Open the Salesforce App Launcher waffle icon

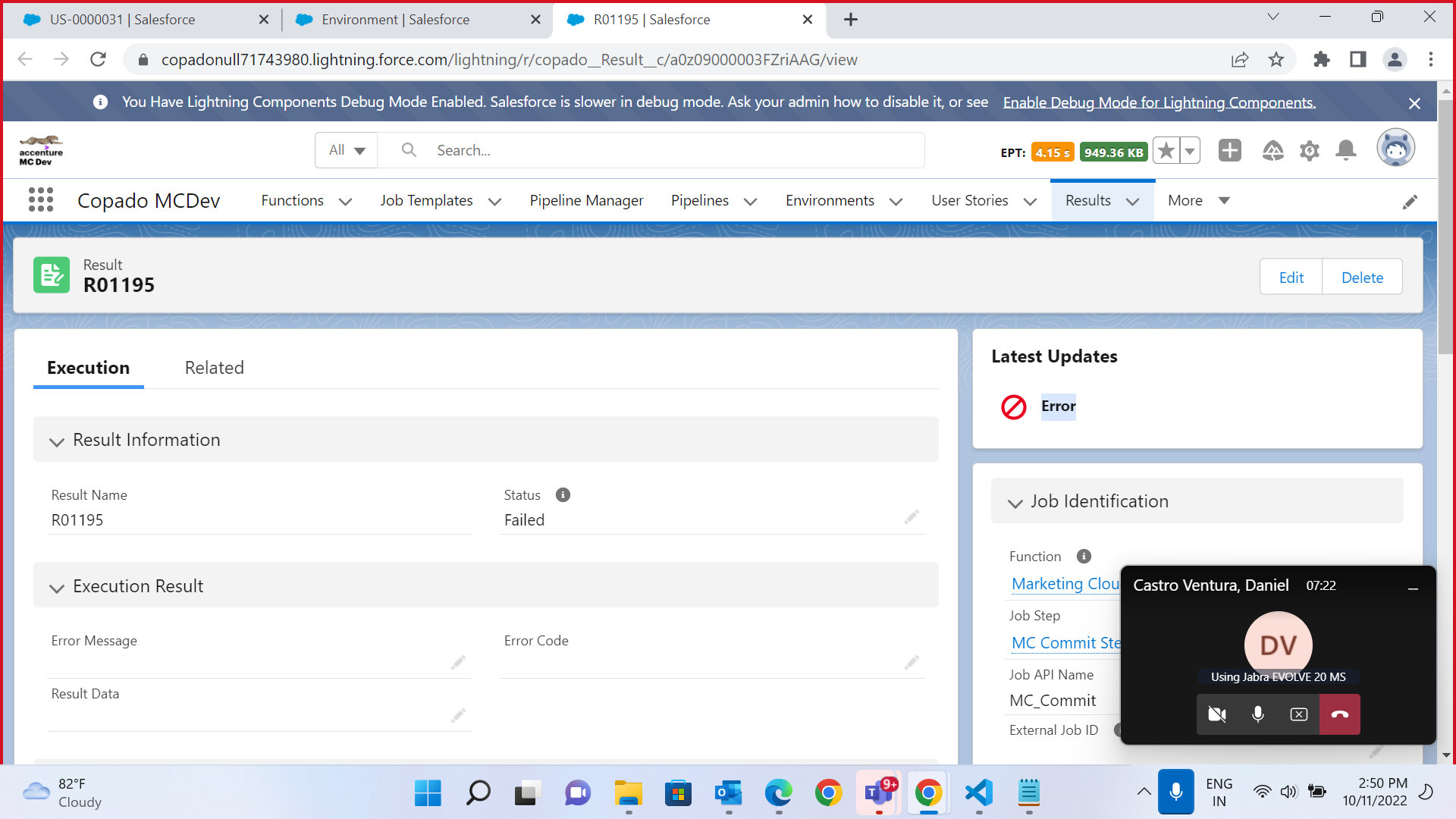pyautogui.click(x=40, y=199)
